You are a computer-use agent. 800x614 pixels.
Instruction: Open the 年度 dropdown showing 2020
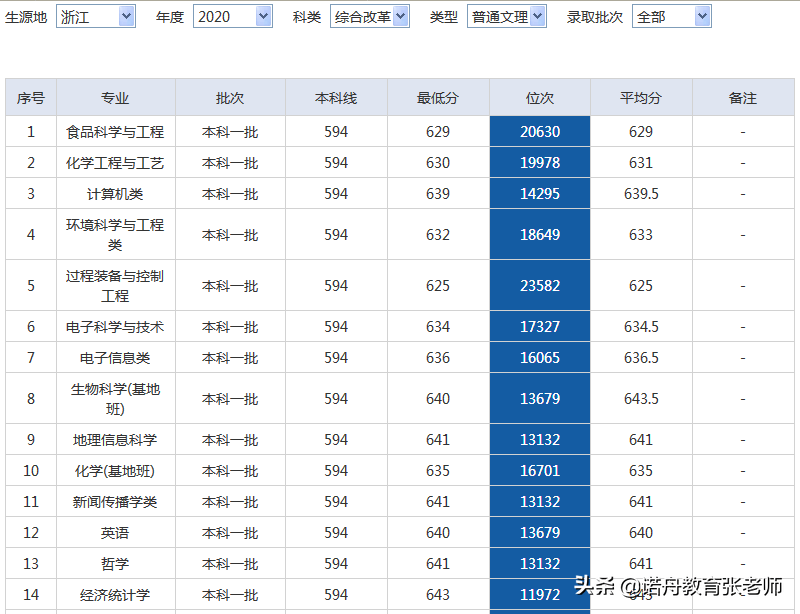(x=233, y=17)
